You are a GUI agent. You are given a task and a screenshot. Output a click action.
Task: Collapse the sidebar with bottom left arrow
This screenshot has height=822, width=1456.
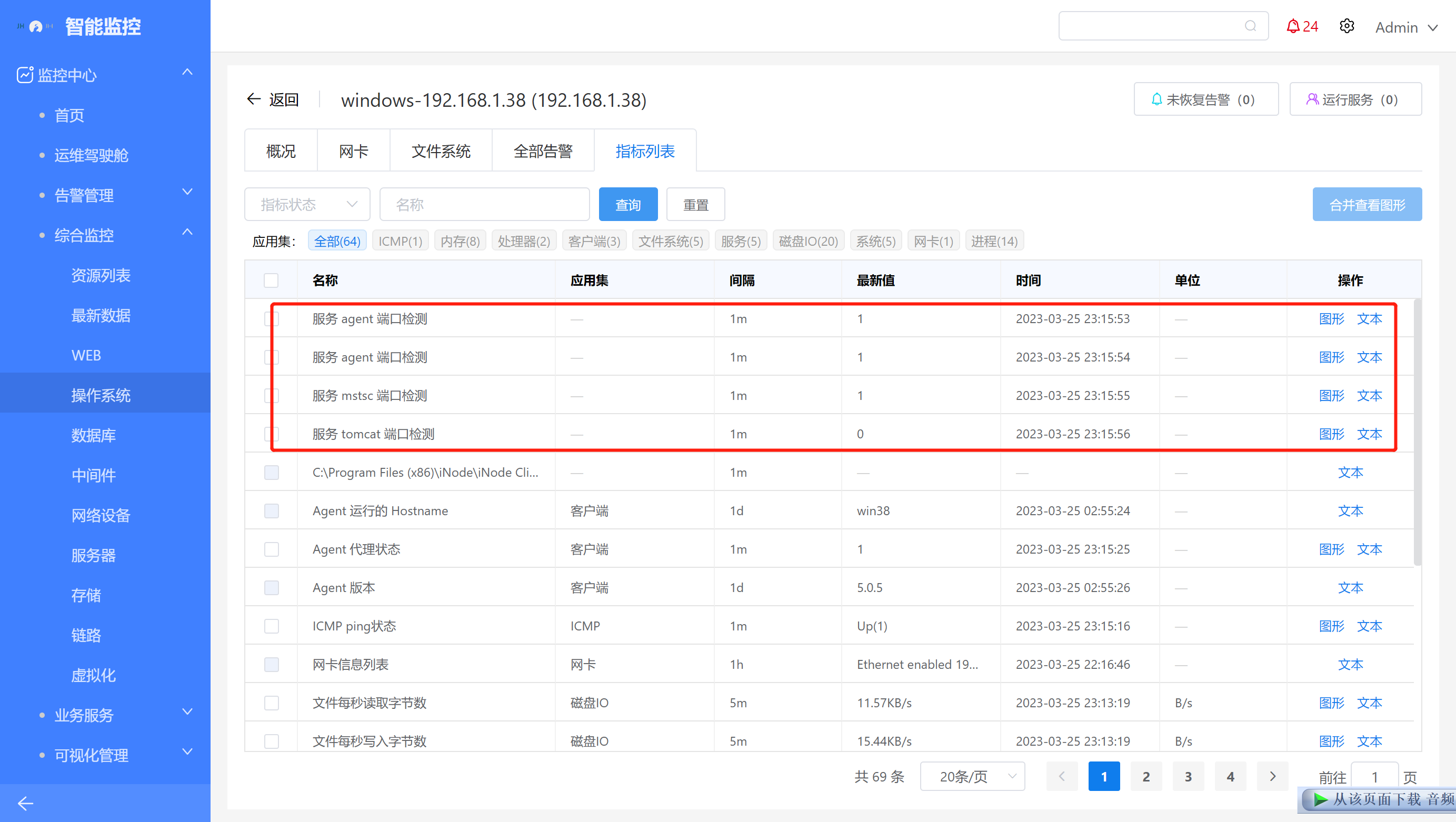point(25,803)
